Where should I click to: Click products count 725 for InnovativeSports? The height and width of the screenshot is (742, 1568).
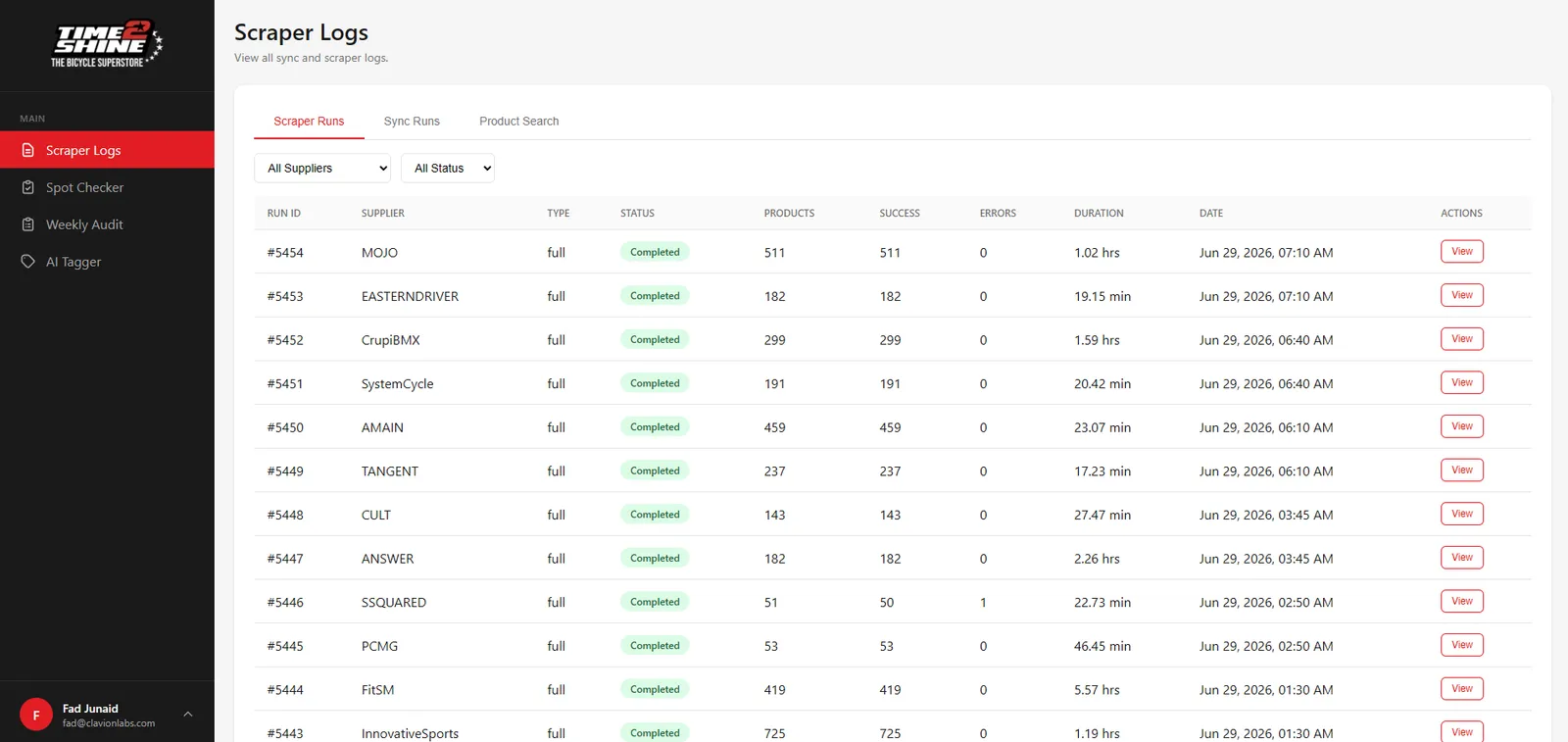pyautogui.click(x=774, y=733)
